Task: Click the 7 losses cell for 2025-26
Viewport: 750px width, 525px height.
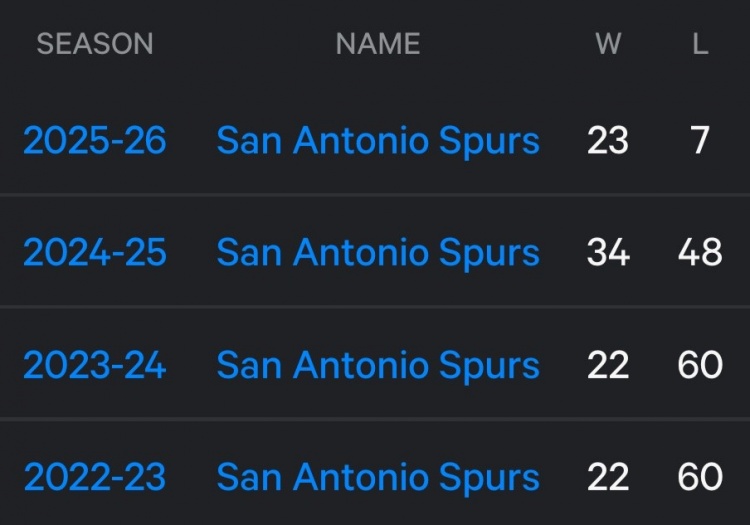Action: (700, 141)
